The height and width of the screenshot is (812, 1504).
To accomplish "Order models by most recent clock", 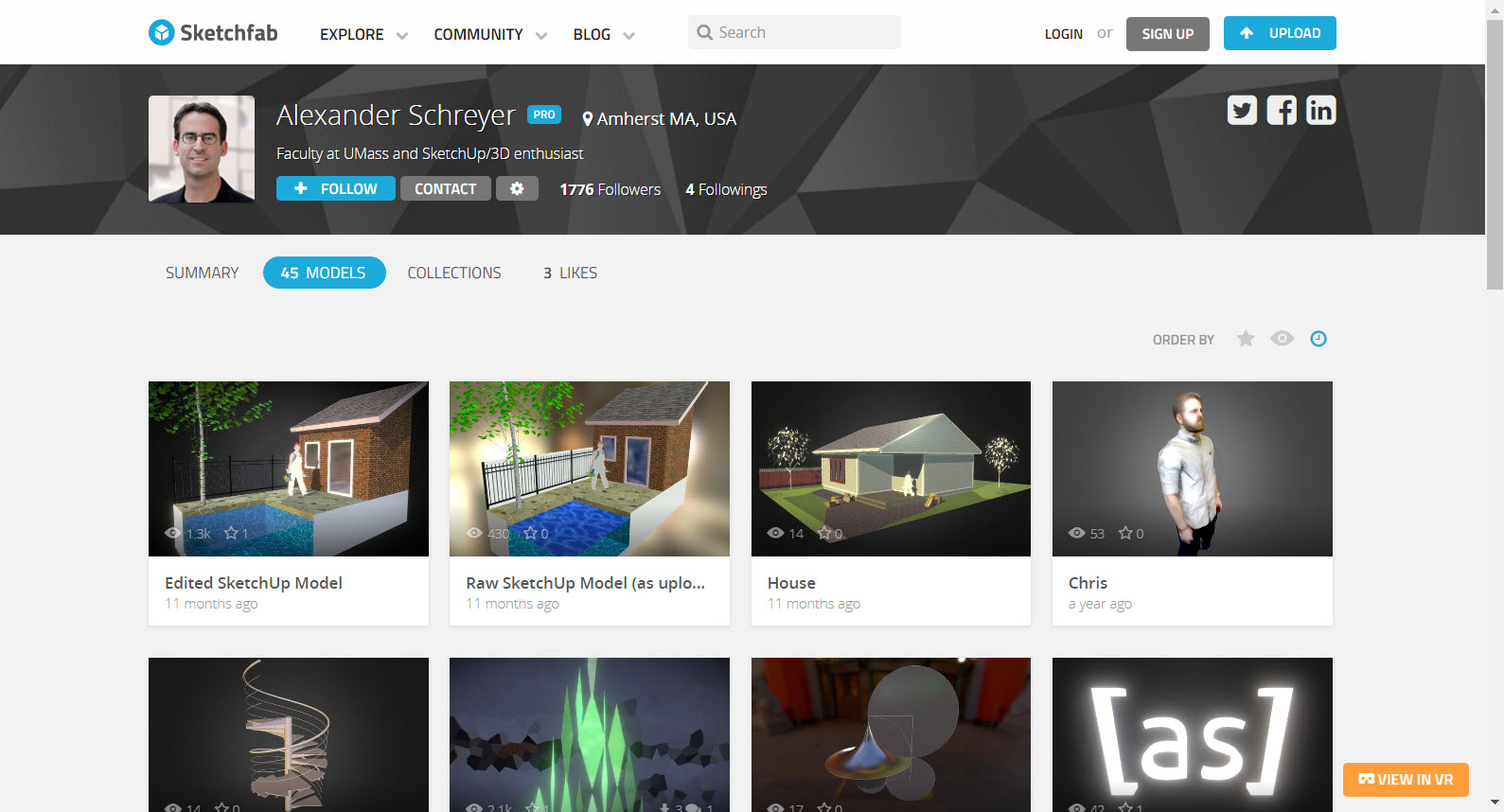I will tap(1318, 339).
